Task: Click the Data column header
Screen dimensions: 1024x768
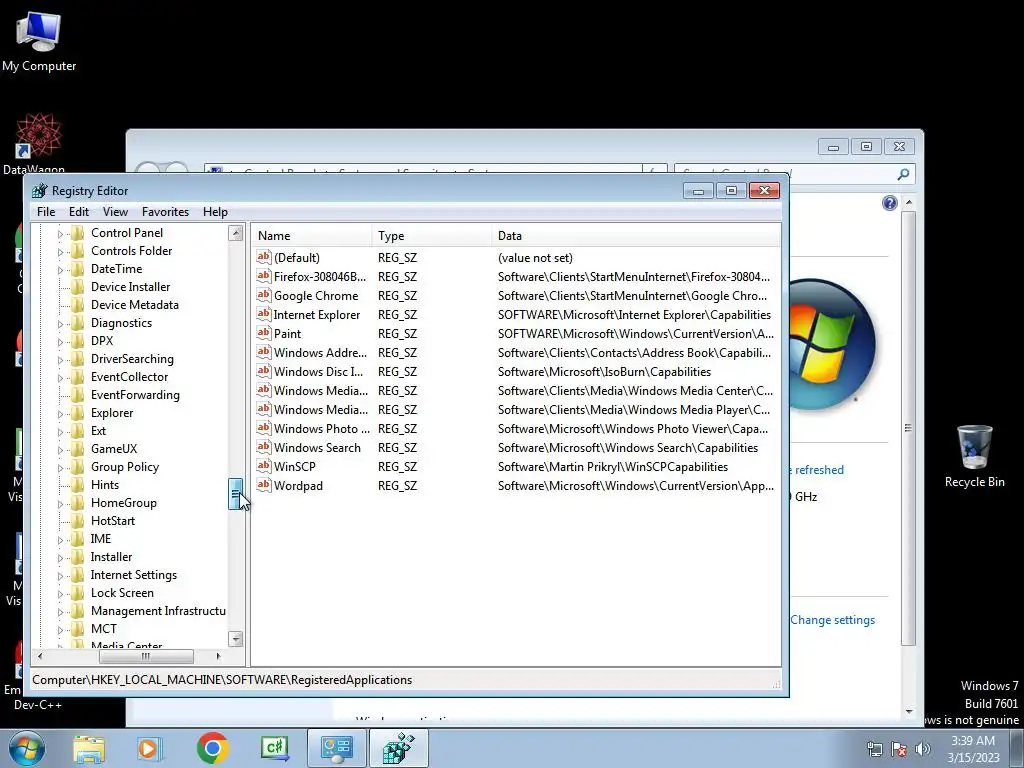Action: pyautogui.click(x=636, y=236)
